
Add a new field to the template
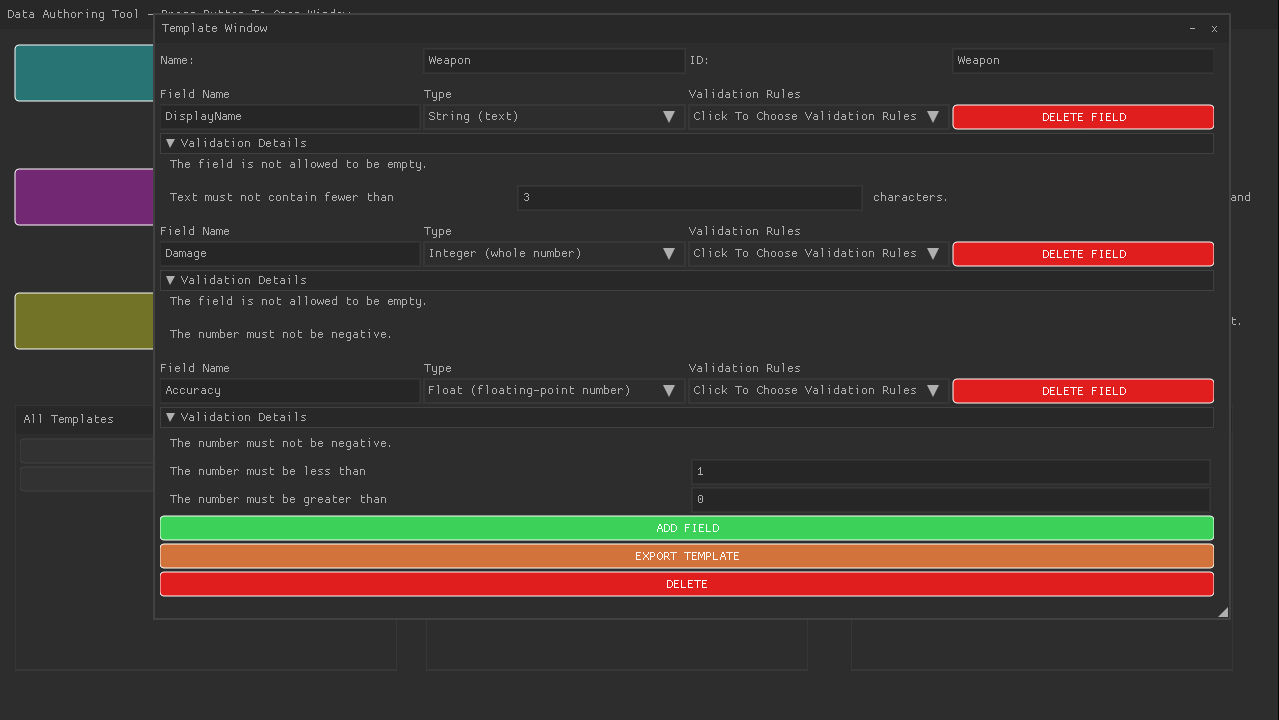click(x=687, y=527)
